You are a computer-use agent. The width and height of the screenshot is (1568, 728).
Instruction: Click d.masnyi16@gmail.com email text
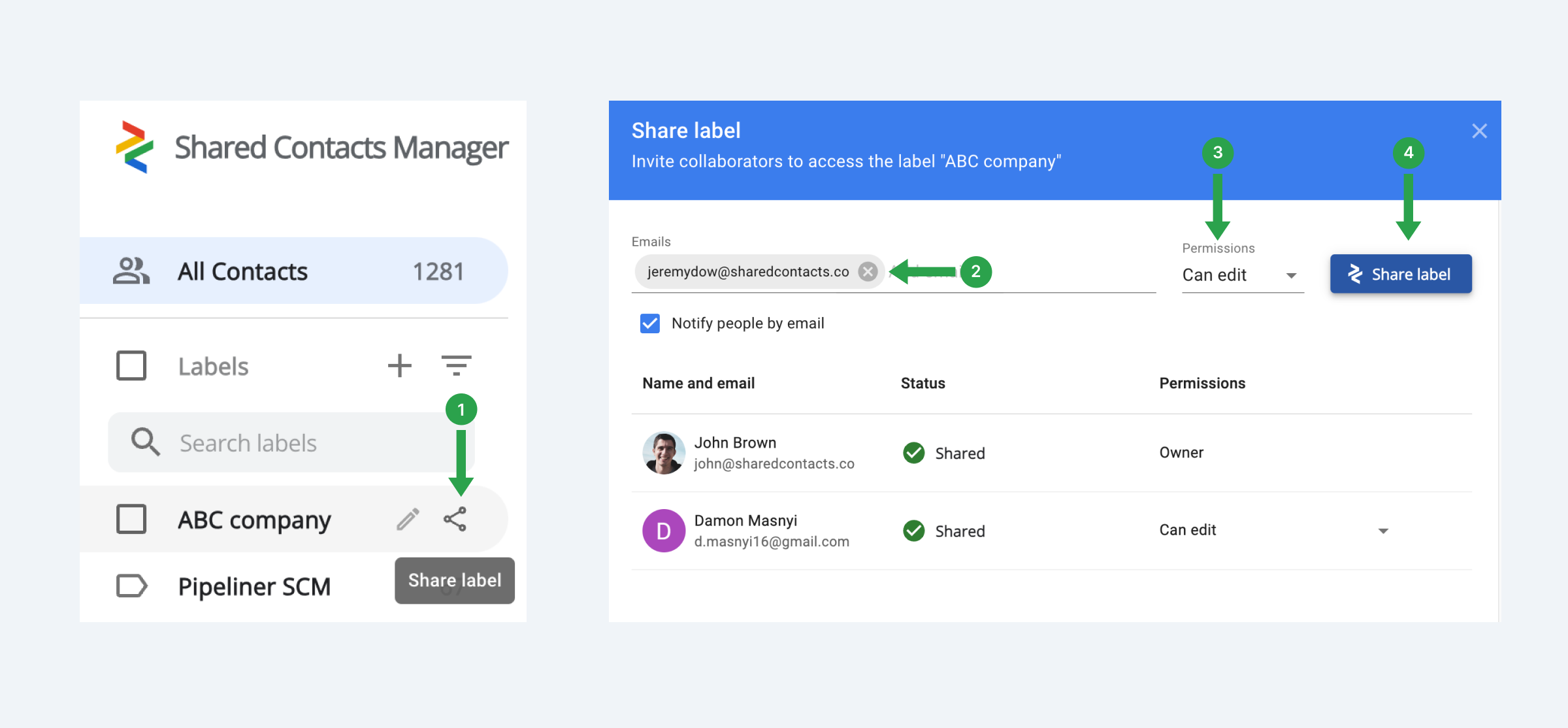pyautogui.click(x=772, y=542)
